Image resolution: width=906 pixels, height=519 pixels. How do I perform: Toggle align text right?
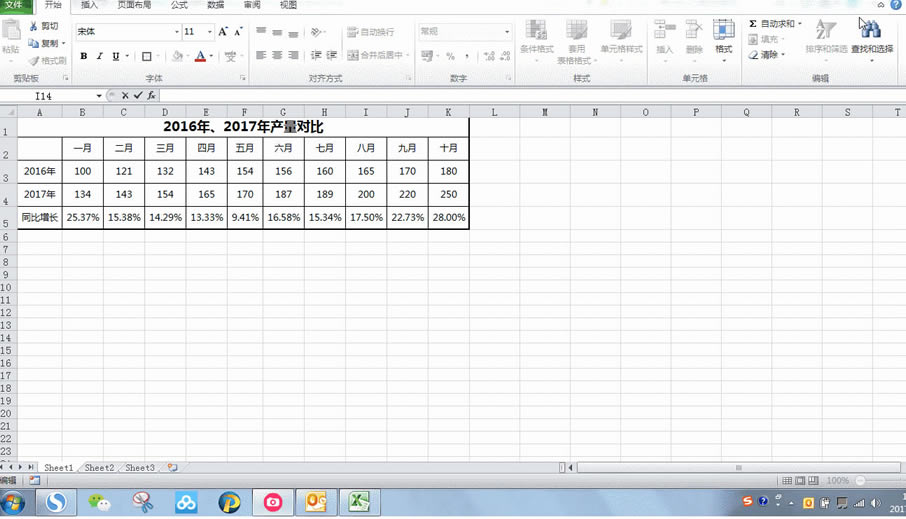point(294,55)
